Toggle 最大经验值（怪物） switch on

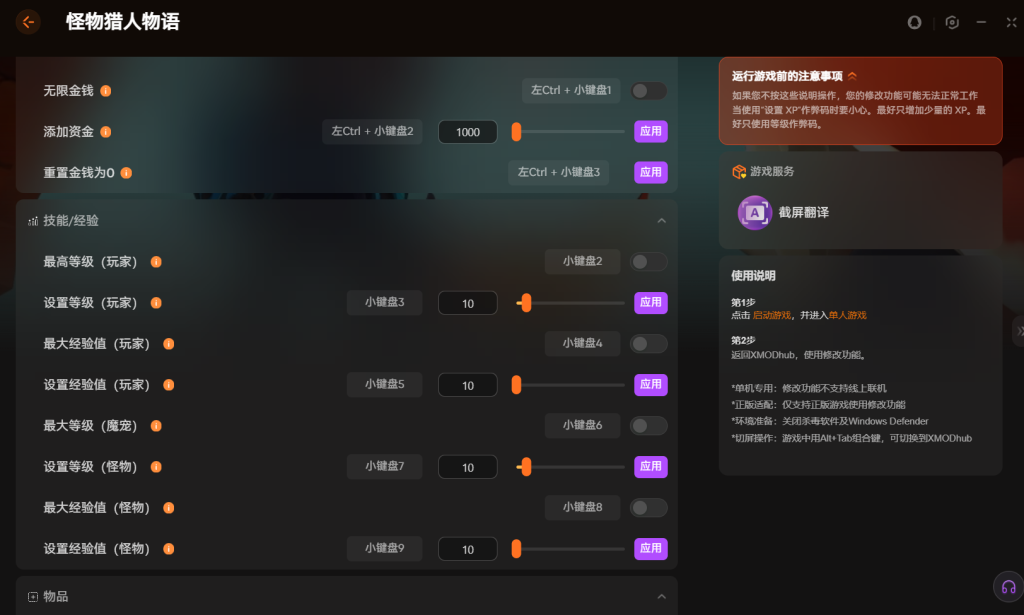pos(648,508)
